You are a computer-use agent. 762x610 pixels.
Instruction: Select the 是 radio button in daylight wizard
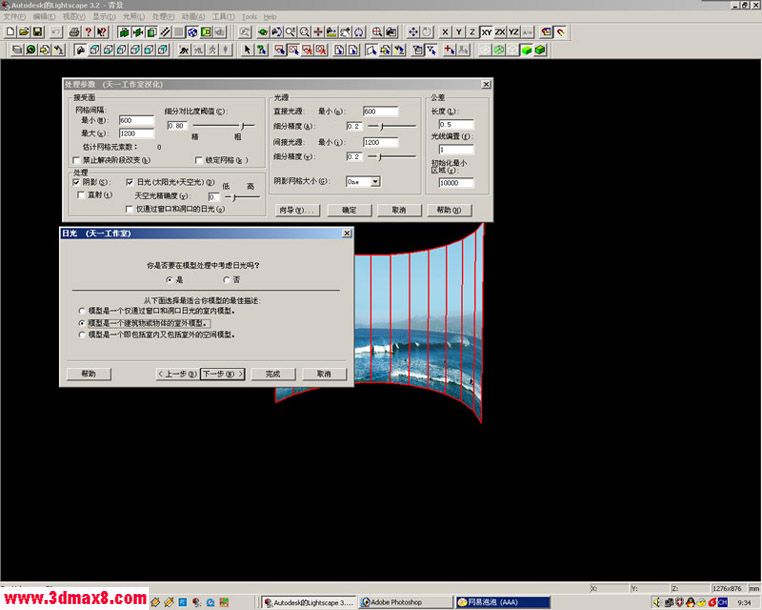coord(169,279)
